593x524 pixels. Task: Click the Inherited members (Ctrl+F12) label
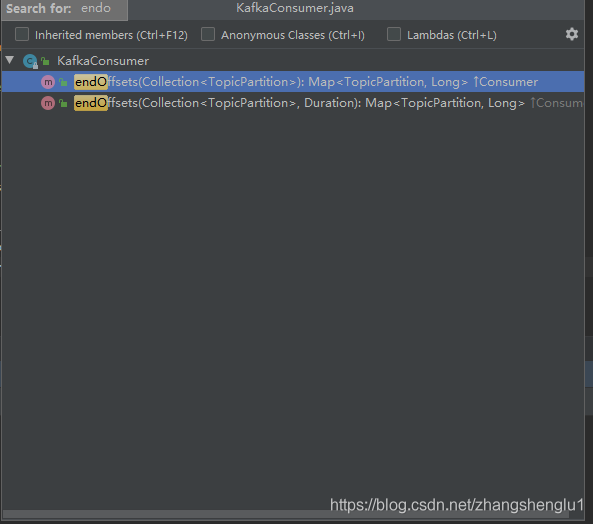point(111,35)
